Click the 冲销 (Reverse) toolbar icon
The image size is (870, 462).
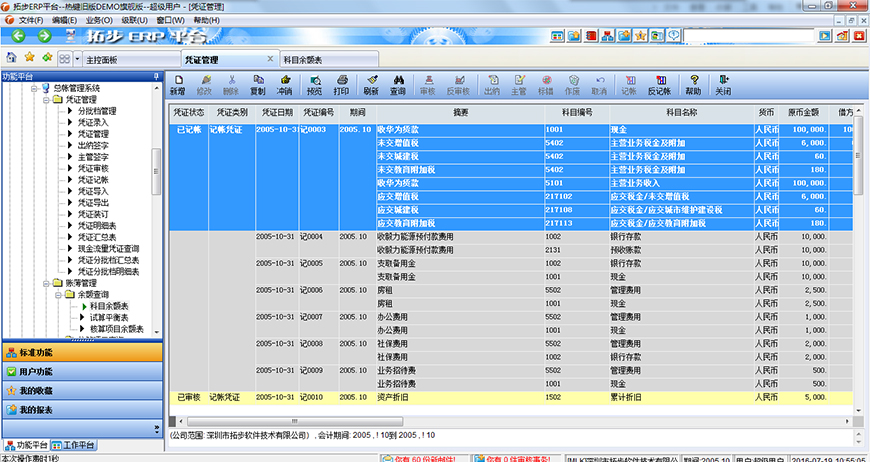[284, 84]
